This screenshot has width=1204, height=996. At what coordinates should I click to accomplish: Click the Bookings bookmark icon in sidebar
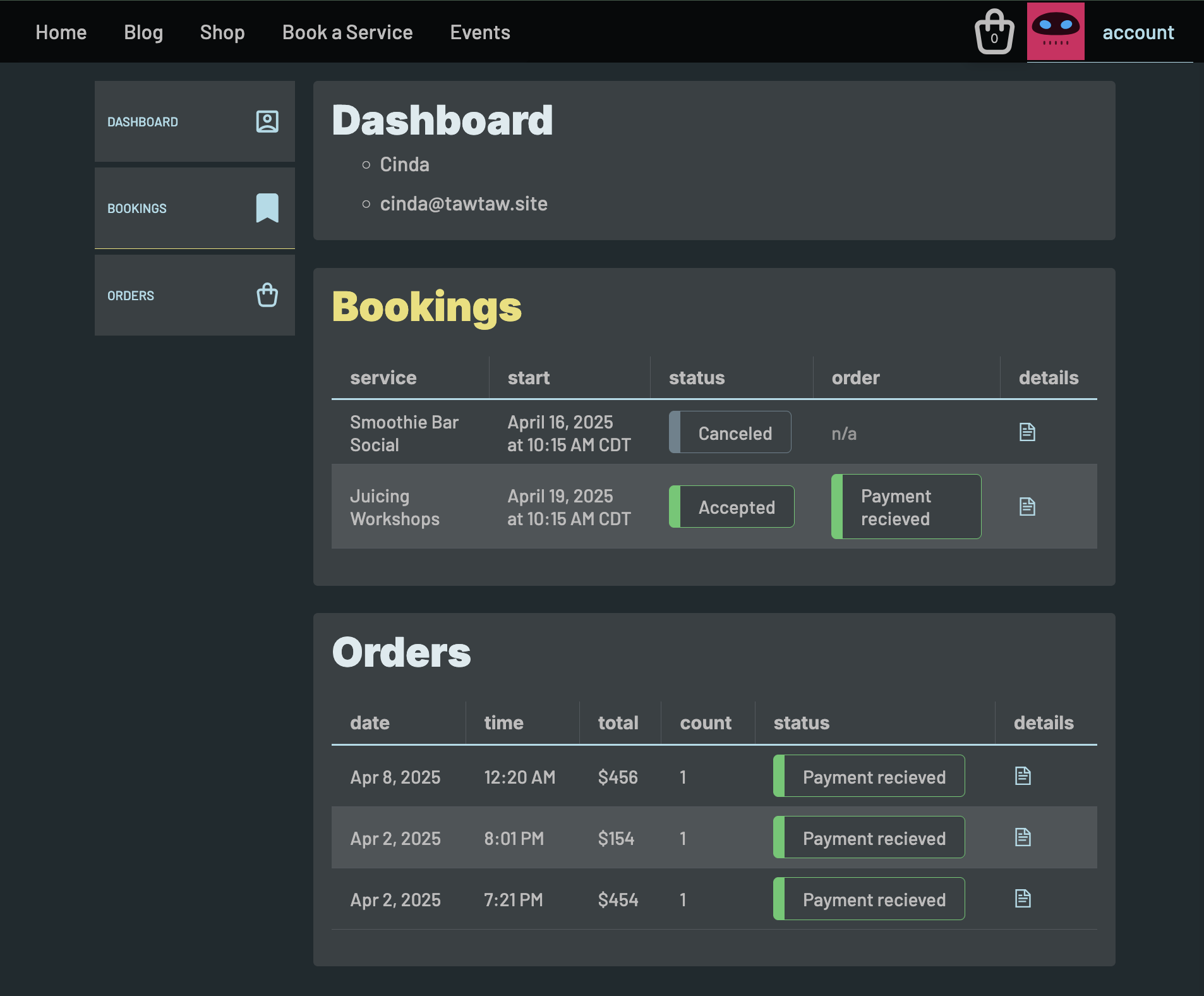click(x=267, y=208)
